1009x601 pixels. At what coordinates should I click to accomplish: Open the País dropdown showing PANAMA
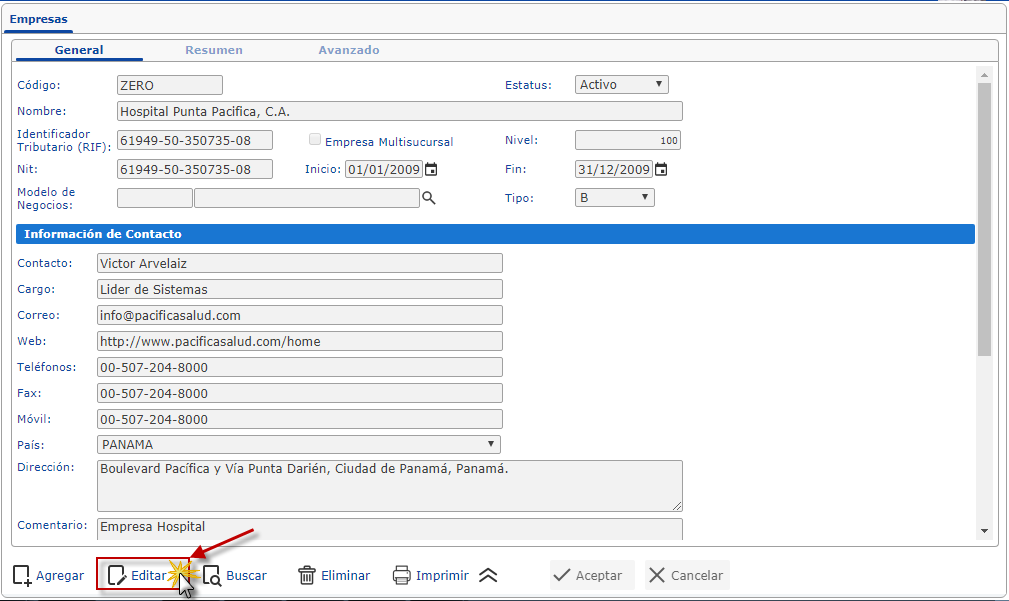299,444
